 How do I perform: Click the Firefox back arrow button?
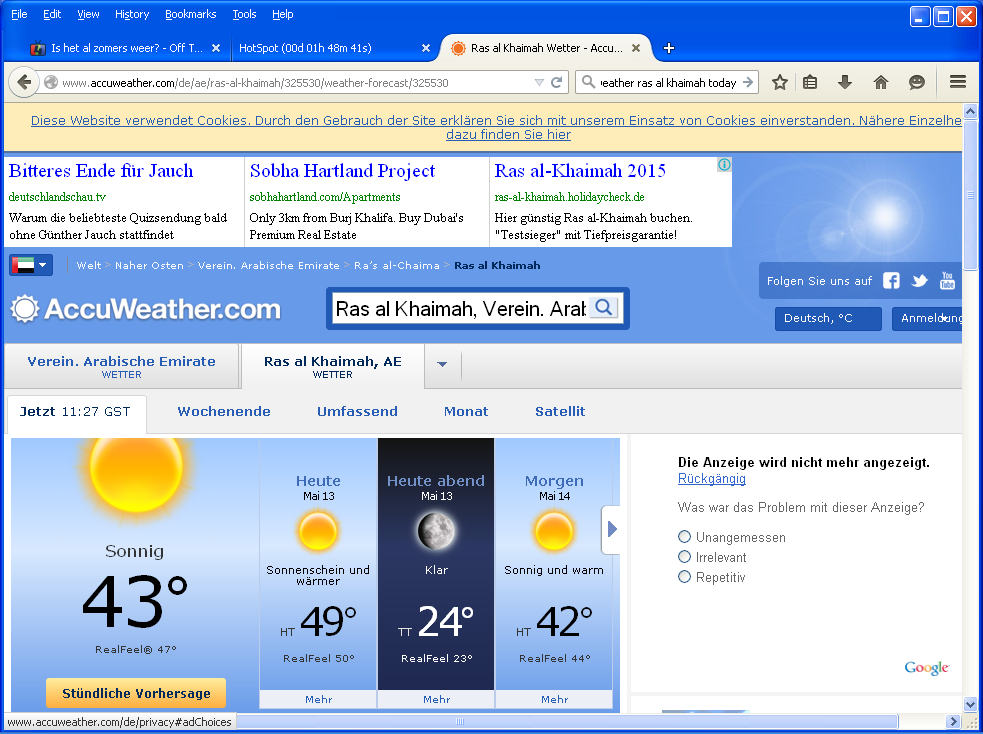[x=25, y=82]
